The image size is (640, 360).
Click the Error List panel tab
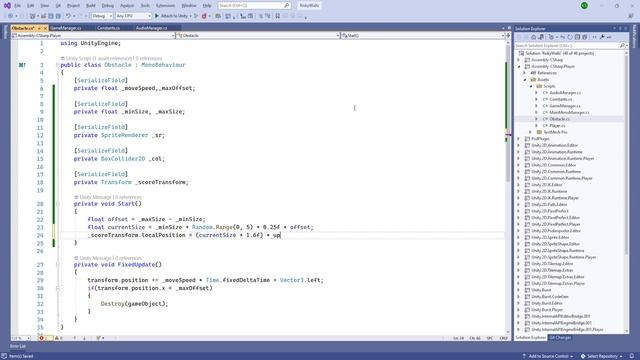point(18,346)
